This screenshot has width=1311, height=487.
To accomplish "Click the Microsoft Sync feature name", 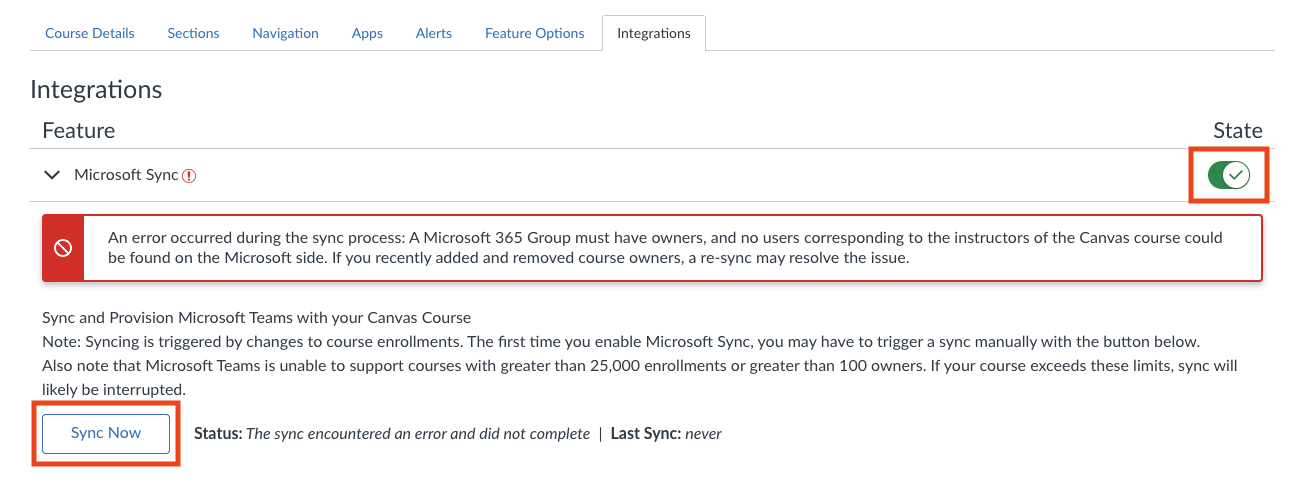I will pos(126,175).
